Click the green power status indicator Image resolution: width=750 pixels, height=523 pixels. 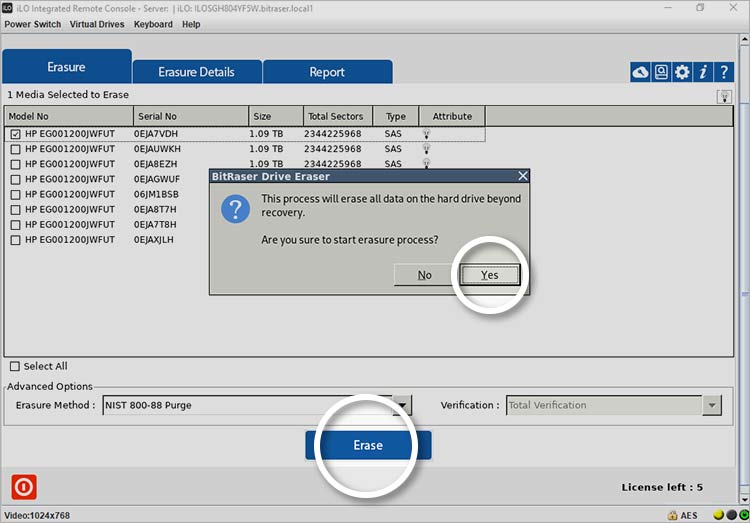click(x=744, y=515)
